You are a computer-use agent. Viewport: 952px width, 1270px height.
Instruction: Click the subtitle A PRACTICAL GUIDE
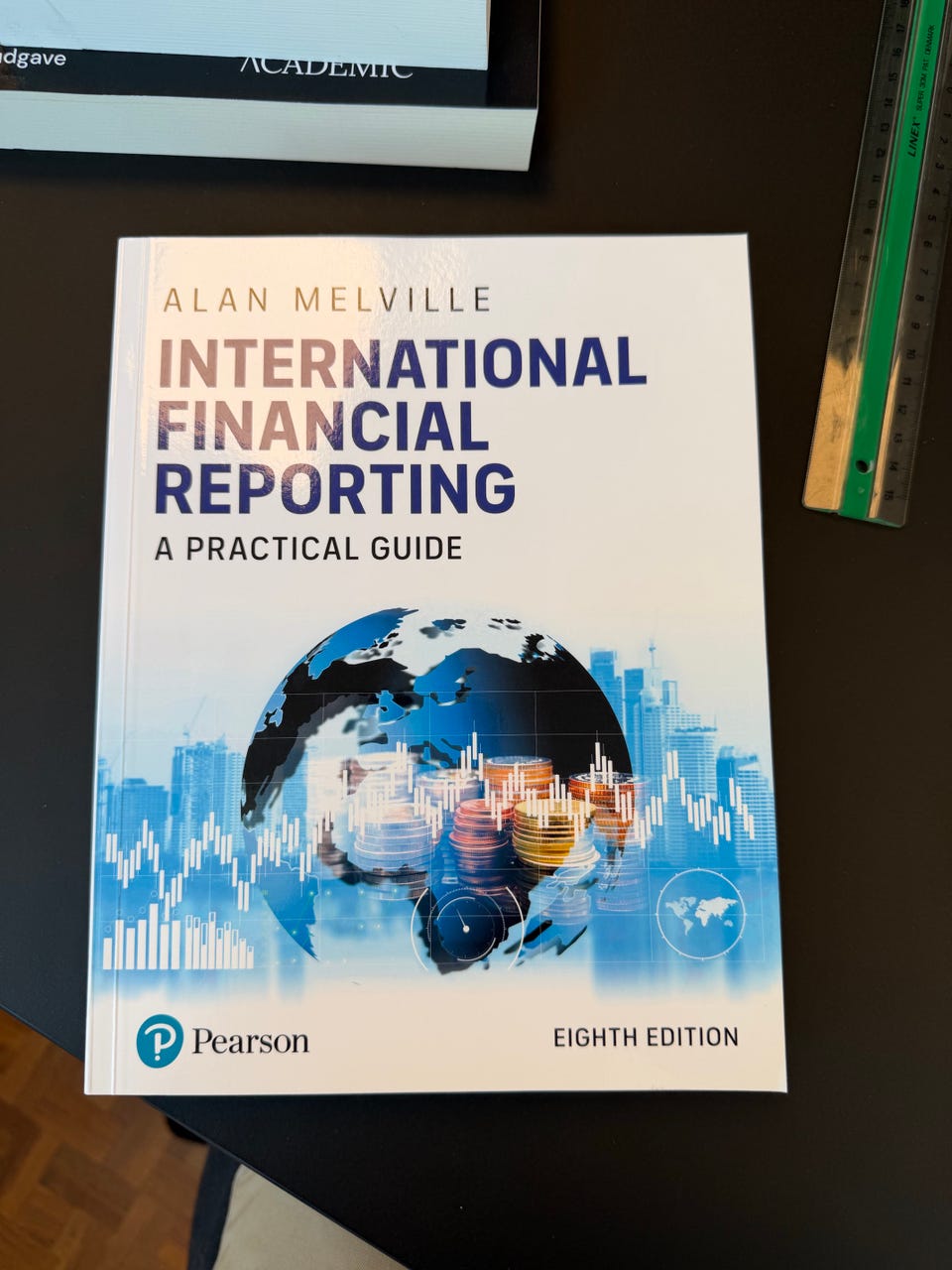coord(308,548)
